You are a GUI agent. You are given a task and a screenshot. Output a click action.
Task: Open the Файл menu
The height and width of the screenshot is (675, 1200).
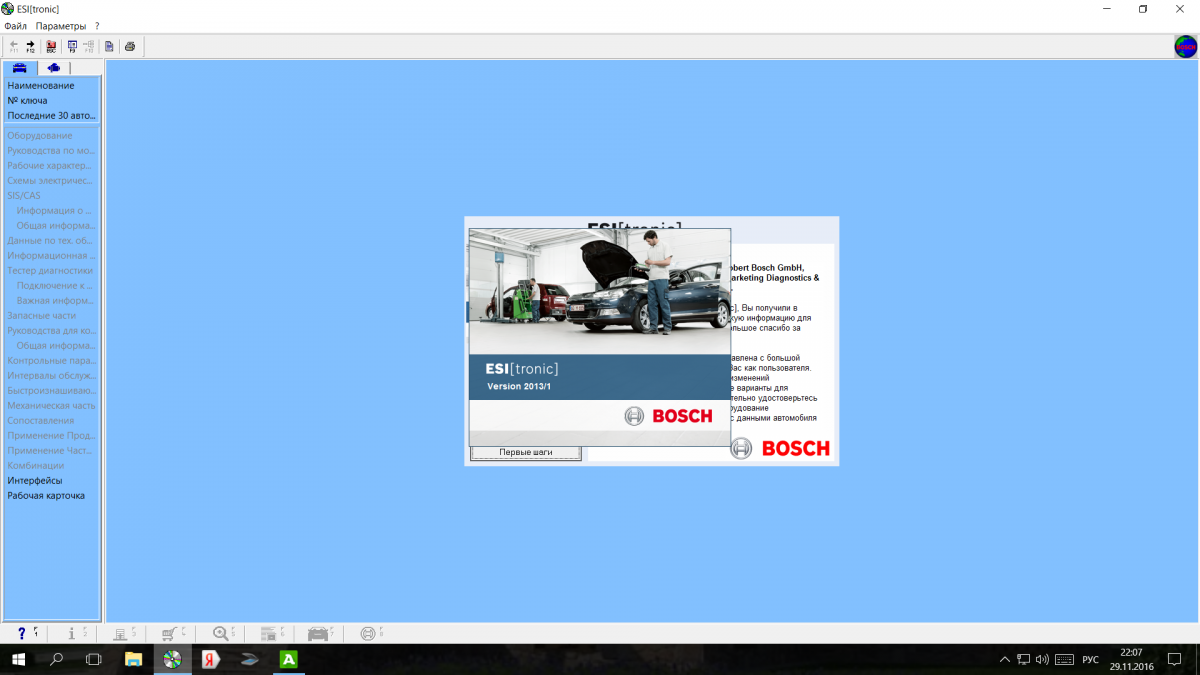coord(15,25)
